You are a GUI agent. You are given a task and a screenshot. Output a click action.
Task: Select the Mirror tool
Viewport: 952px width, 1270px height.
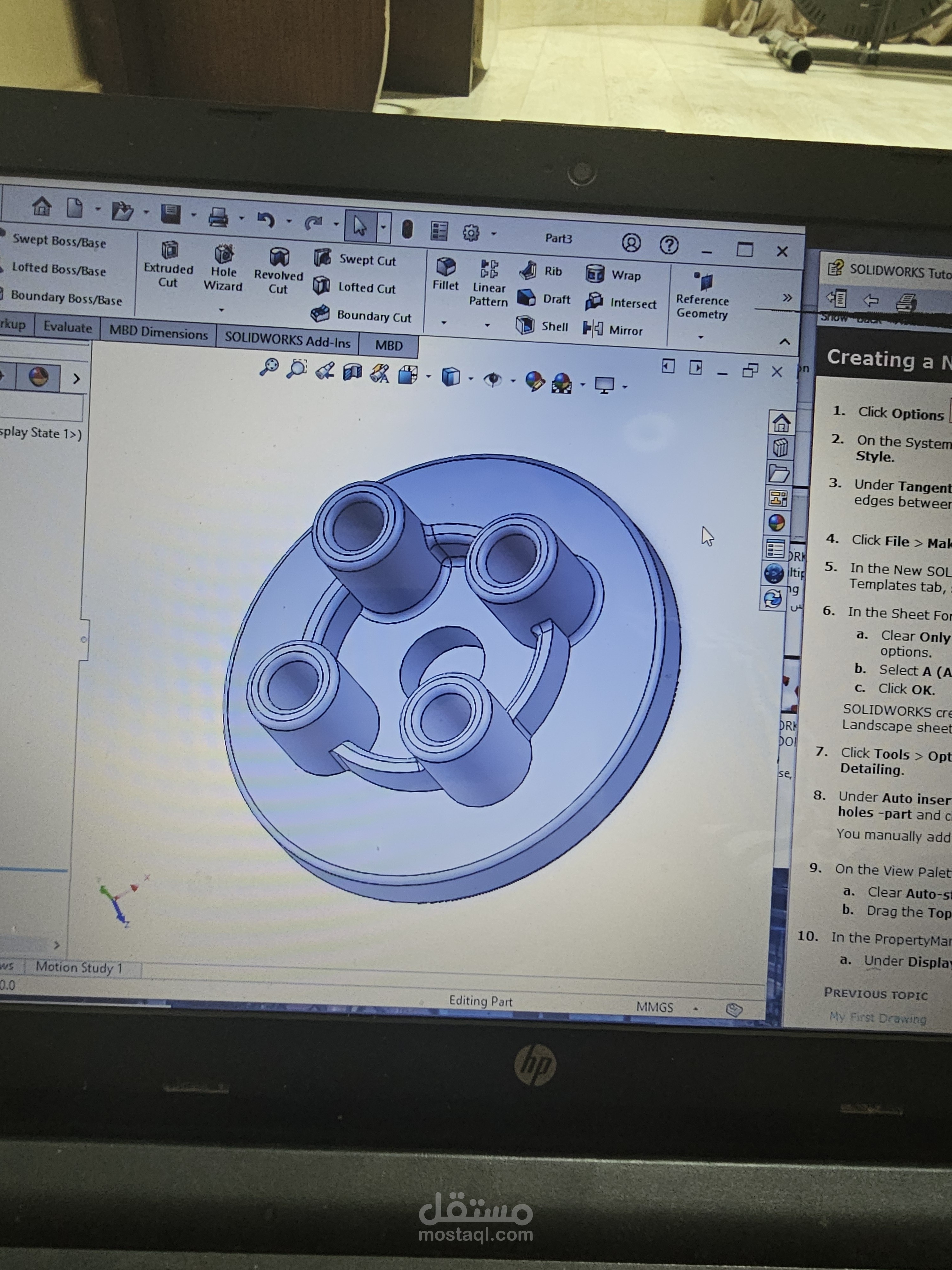pos(613,330)
